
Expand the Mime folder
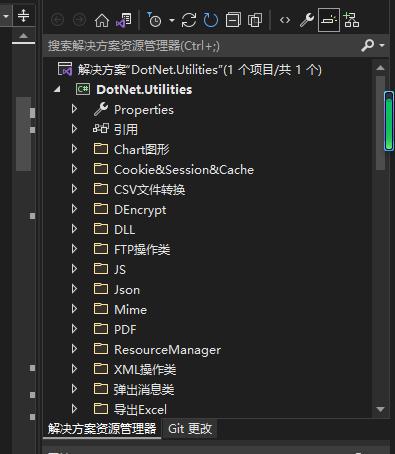(x=74, y=309)
